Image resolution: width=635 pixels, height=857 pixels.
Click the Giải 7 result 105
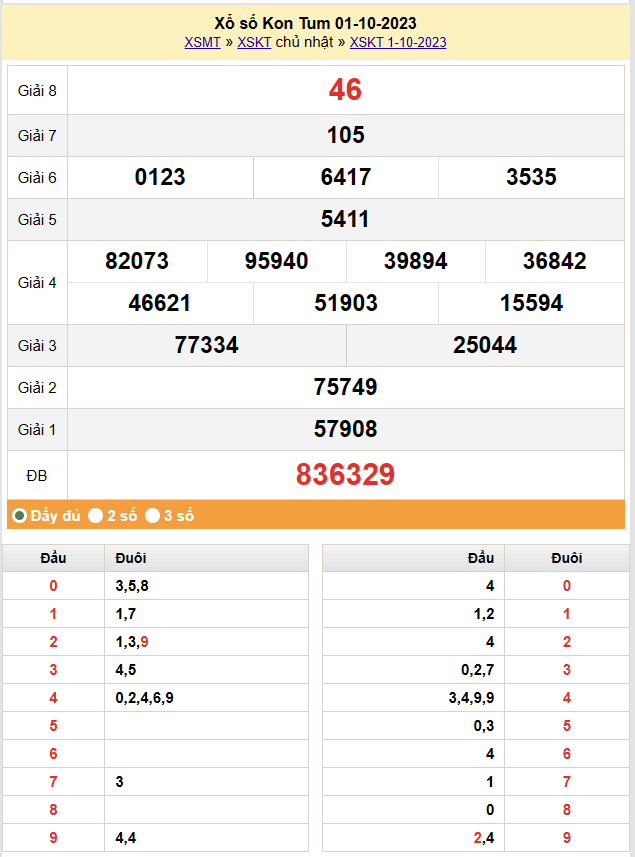tap(345, 135)
